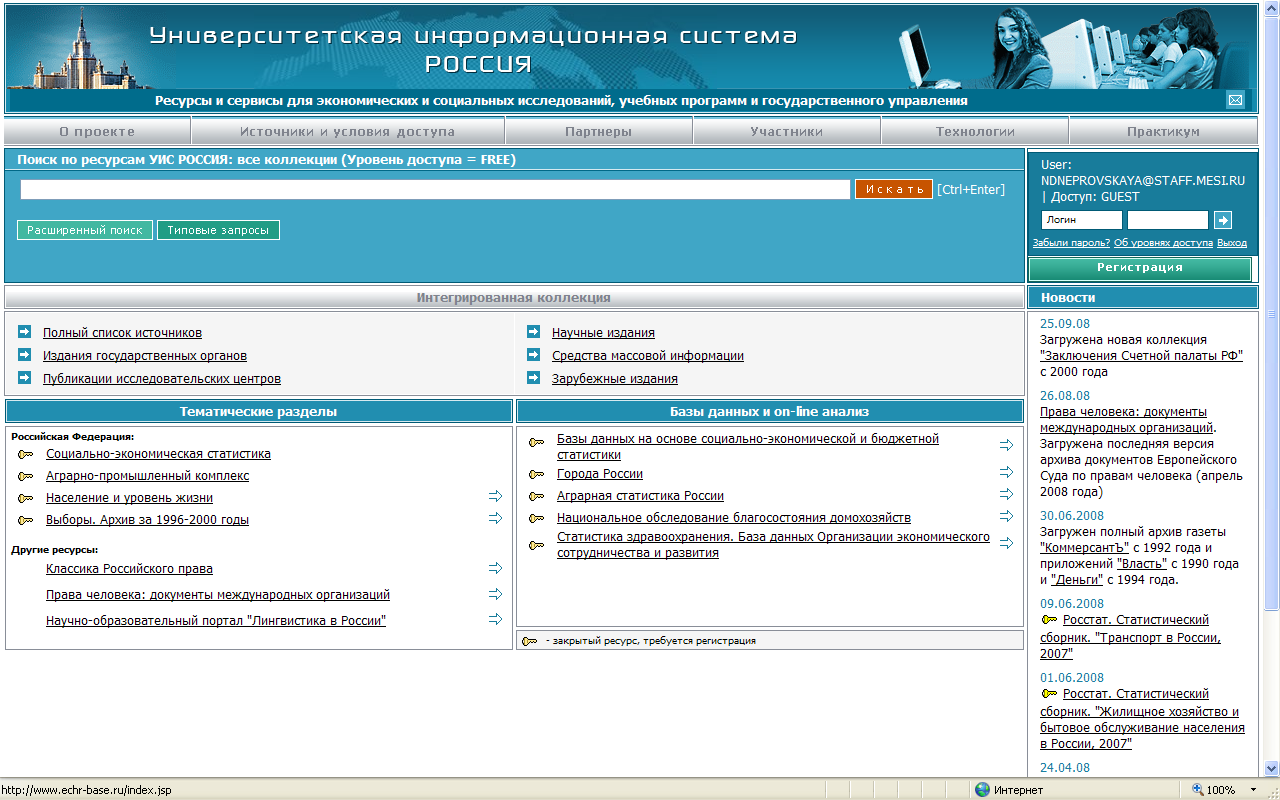Image resolution: width=1280 pixels, height=800 pixels.
Task: Click outline arrow right of Права человека row
Action: click(x=495, y=594)
